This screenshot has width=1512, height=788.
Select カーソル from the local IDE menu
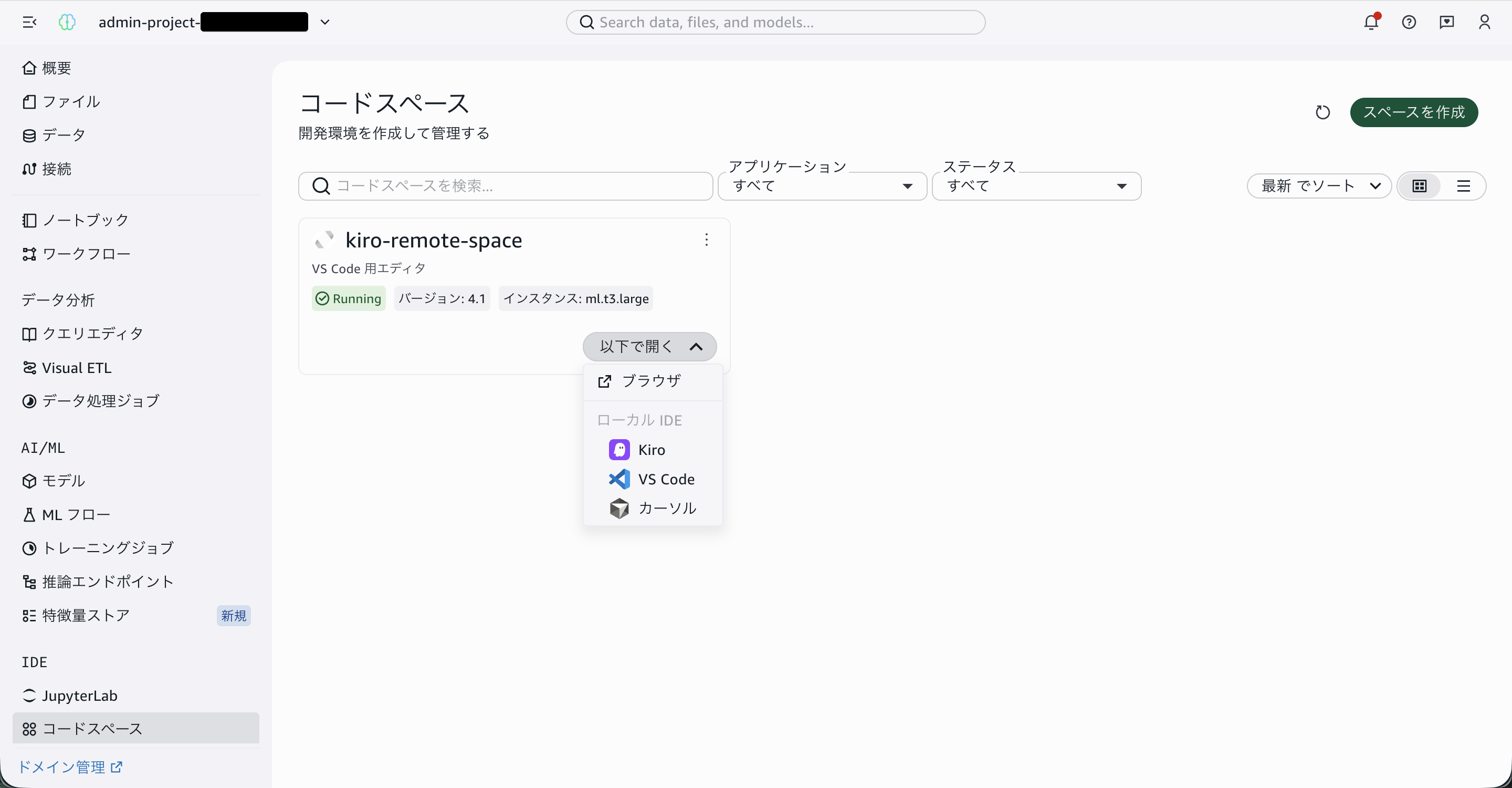click(653, 509)
